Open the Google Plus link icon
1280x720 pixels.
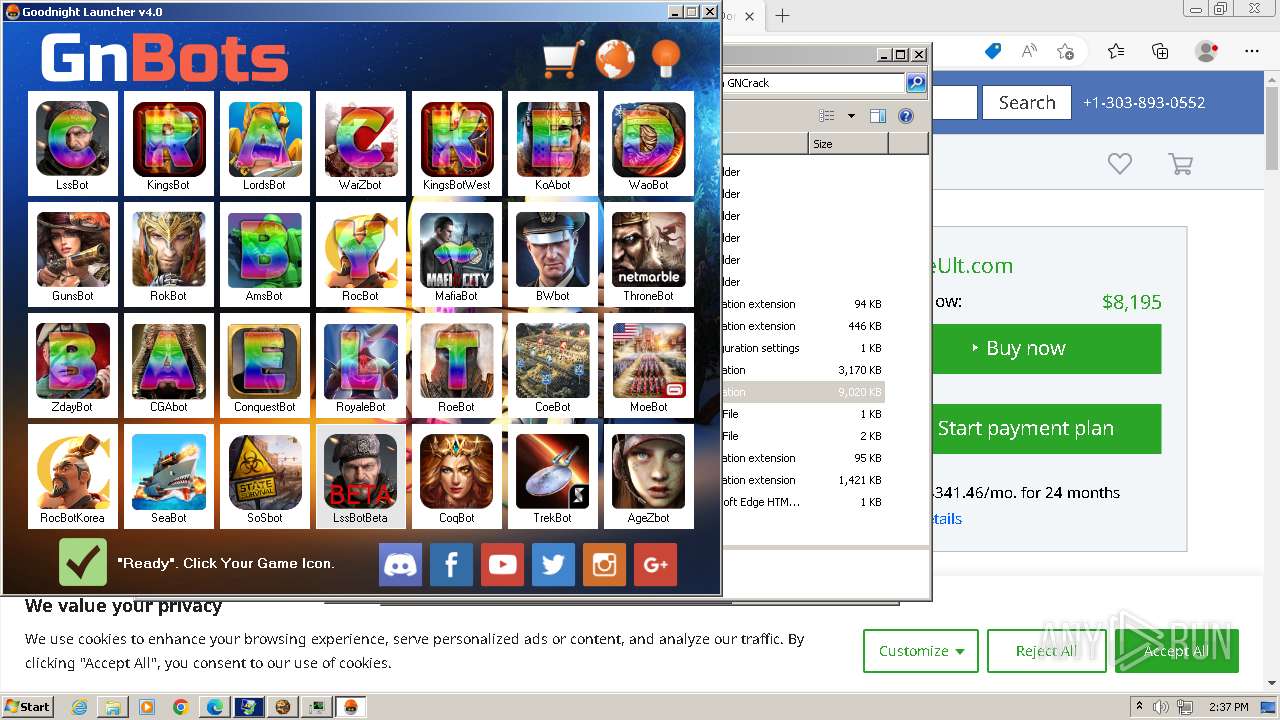pos(655,565)
